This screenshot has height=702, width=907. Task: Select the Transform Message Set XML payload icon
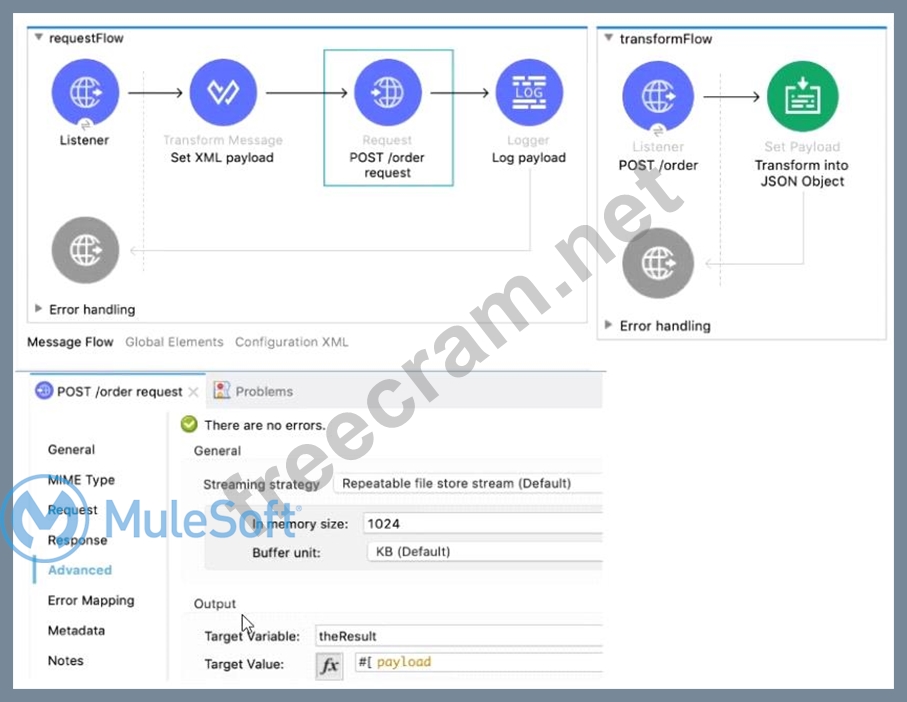pos(223,93)
